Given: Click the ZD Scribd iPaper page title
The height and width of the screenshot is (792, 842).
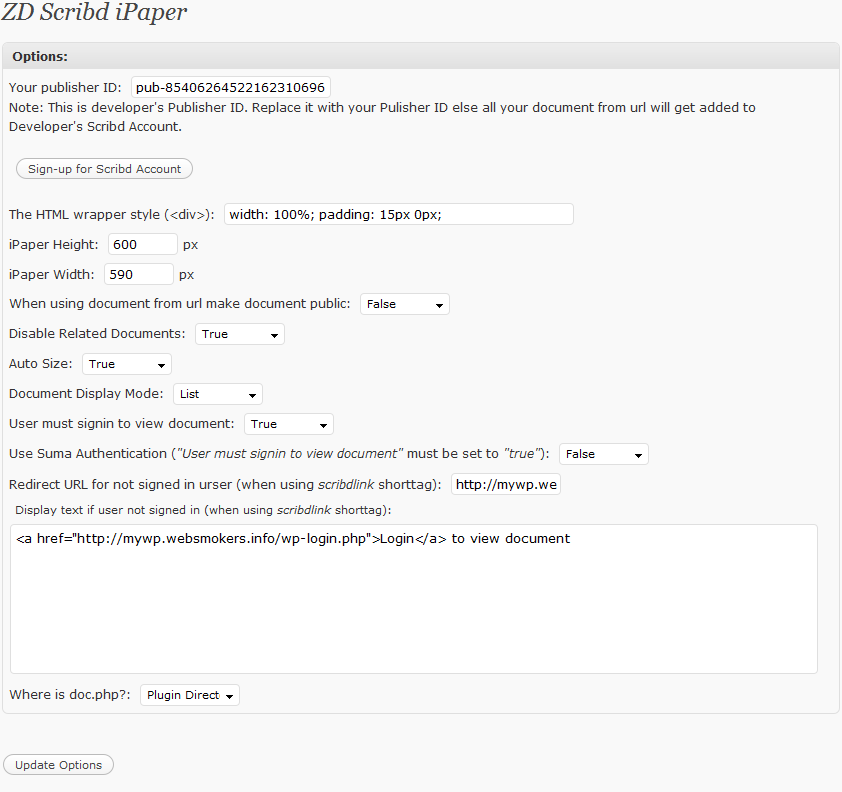Looking at the screenshot, I should (x=94, y=13).
